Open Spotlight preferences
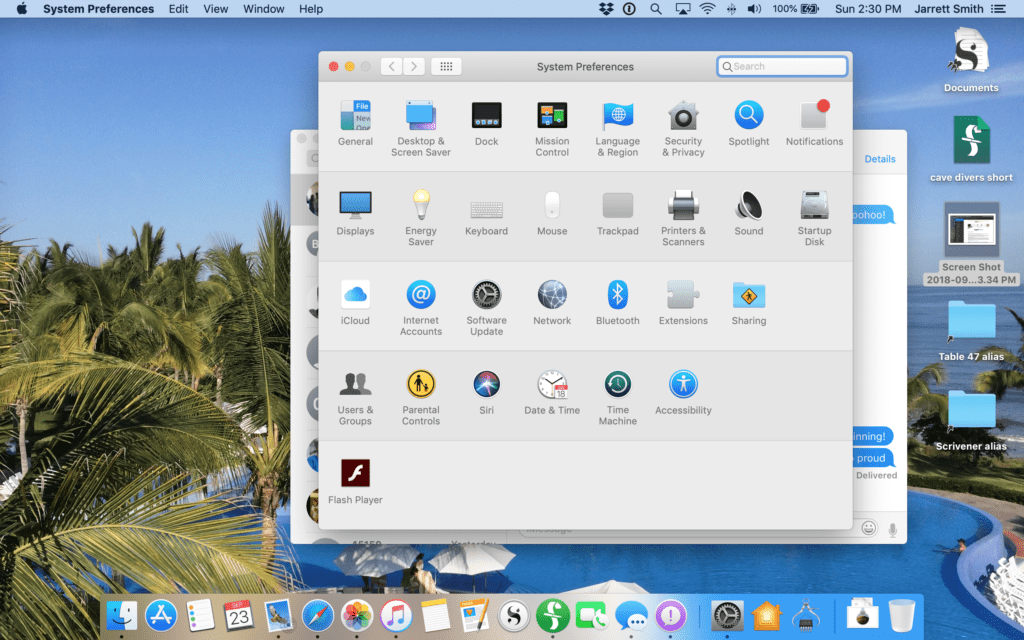The width and height of the screenshot is (1024, 640). pos(748,123)
